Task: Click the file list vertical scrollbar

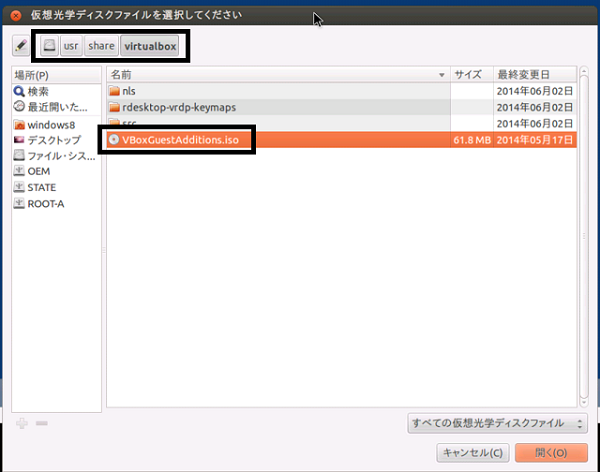Action: (584, 237)
